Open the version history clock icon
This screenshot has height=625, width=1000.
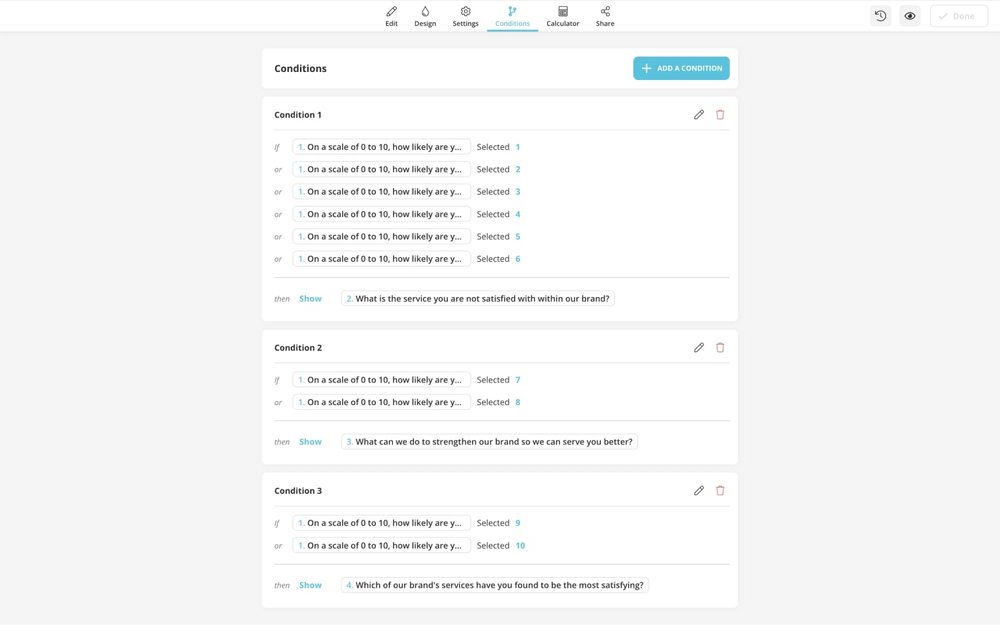pos(880,16)
